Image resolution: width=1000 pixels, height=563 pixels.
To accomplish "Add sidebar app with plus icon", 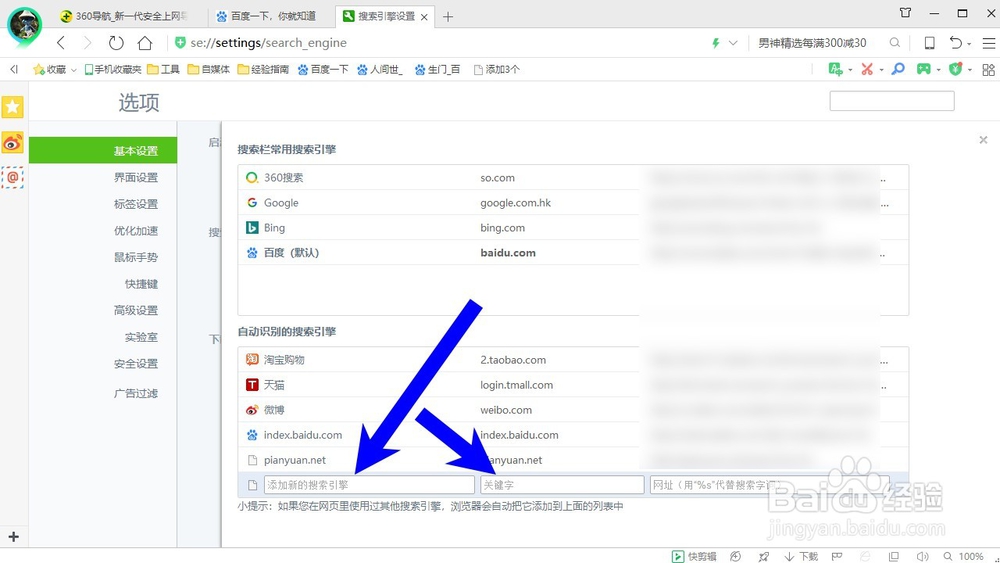I will tap(13, 537).
